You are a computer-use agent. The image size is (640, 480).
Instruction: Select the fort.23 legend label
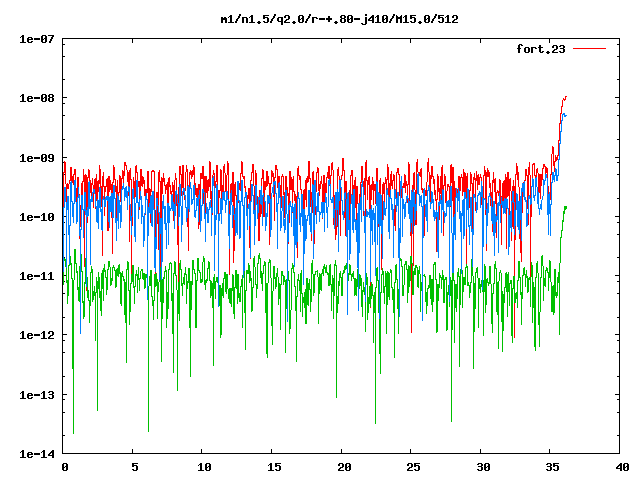coord(541,49)
